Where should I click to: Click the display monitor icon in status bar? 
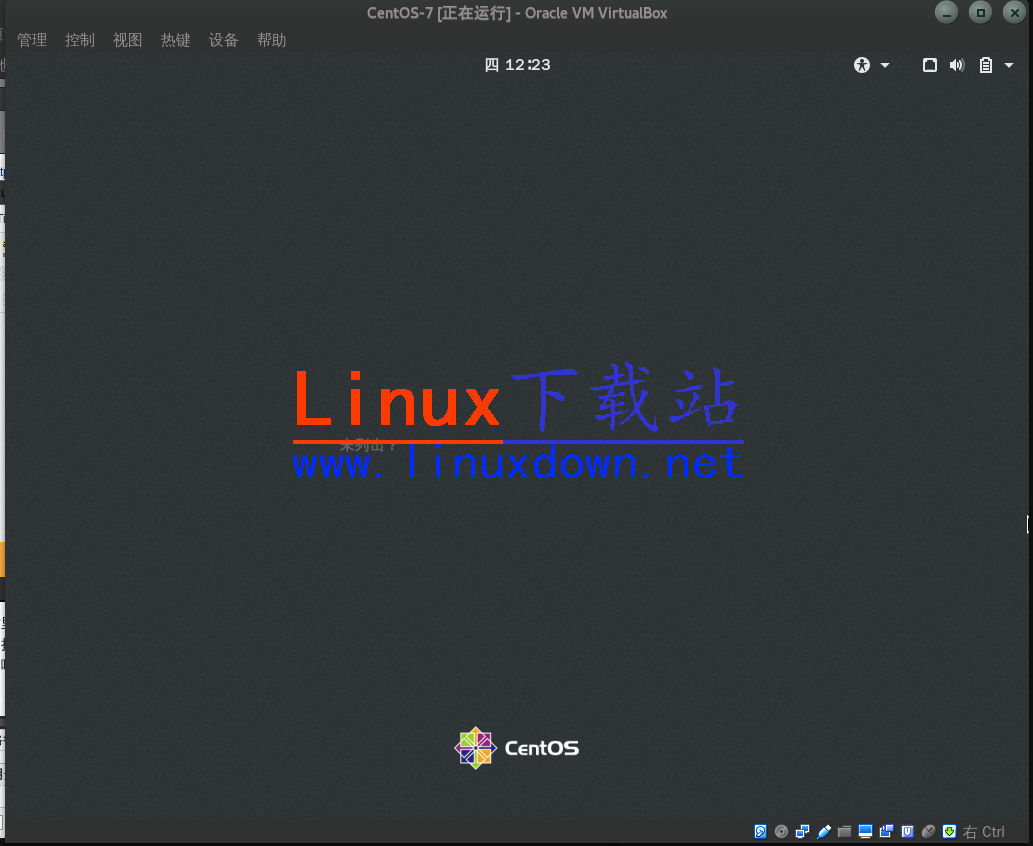(x=865, y=832)
